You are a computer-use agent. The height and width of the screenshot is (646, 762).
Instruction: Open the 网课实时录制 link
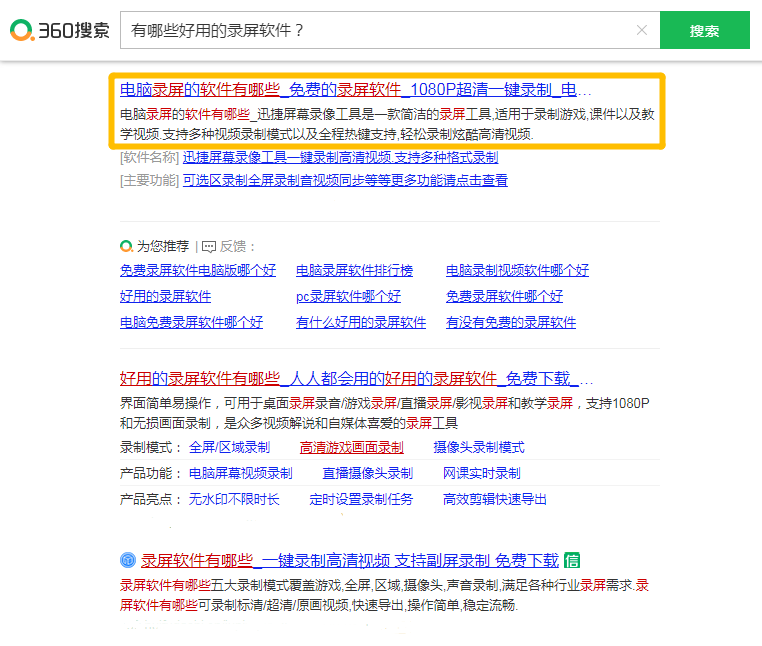tap(481, 473)
